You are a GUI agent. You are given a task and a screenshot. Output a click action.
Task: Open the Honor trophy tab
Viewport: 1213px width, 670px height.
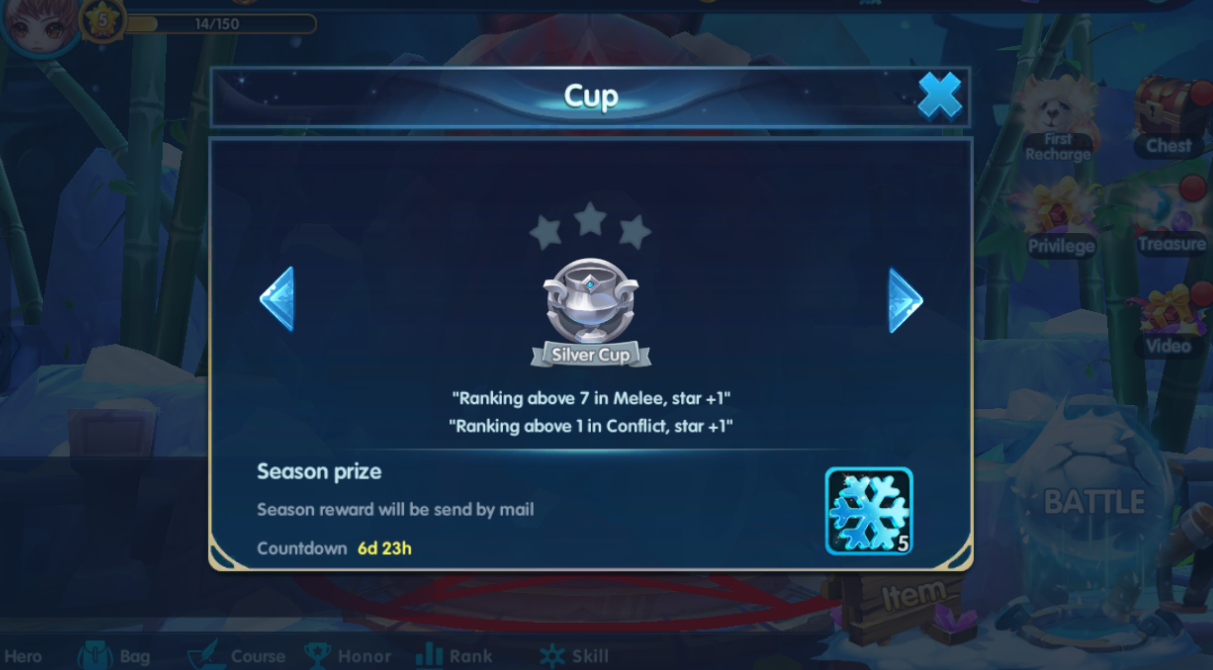pos(347,655)
